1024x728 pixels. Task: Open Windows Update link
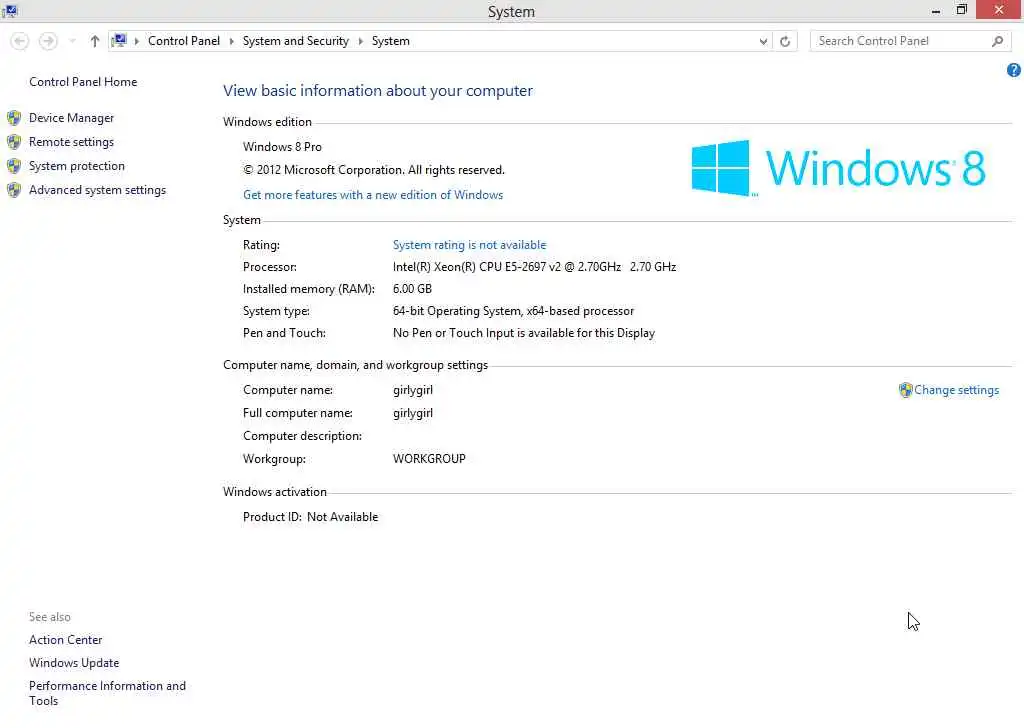point(74,663)
